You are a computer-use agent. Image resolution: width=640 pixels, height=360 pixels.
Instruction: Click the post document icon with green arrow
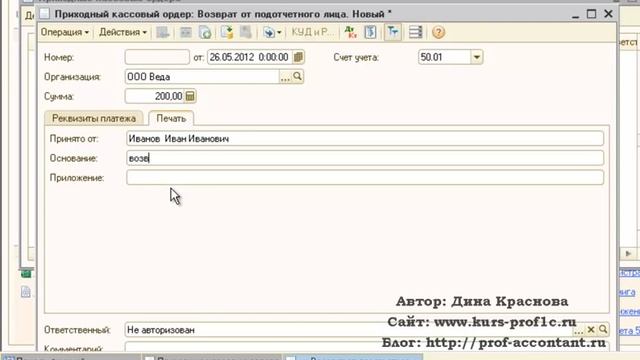point(227,32)
